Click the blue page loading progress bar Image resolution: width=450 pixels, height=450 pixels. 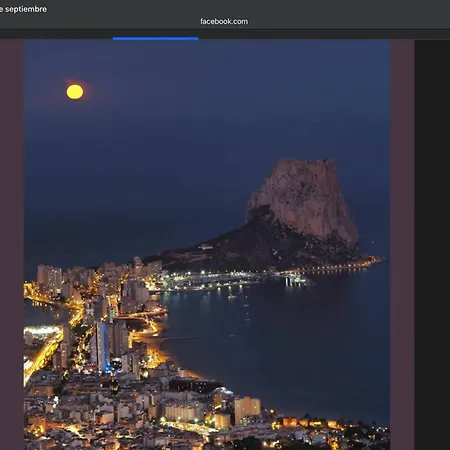155,39
